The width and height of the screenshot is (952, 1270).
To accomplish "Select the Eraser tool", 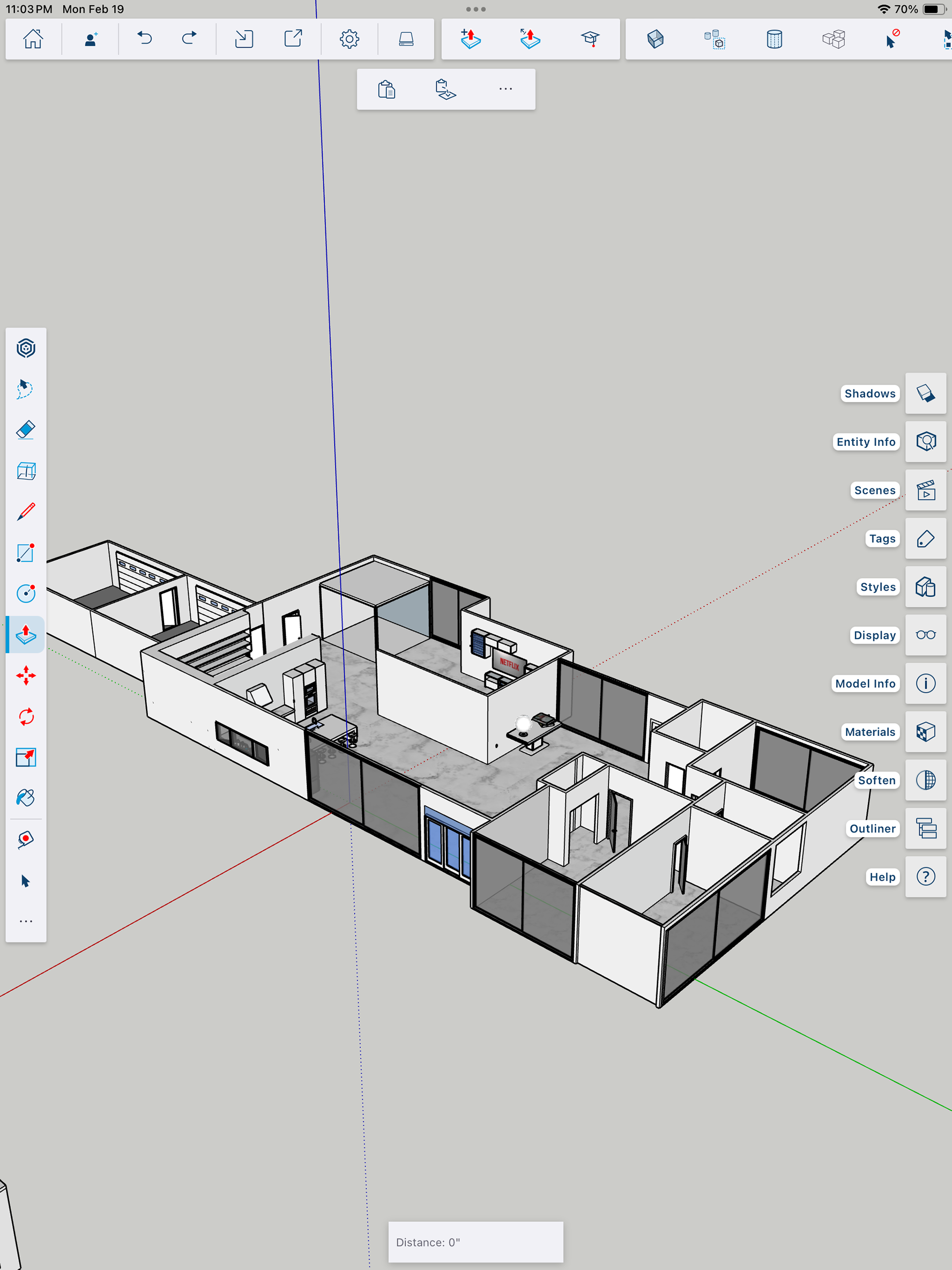I will [x=26, y=430].
